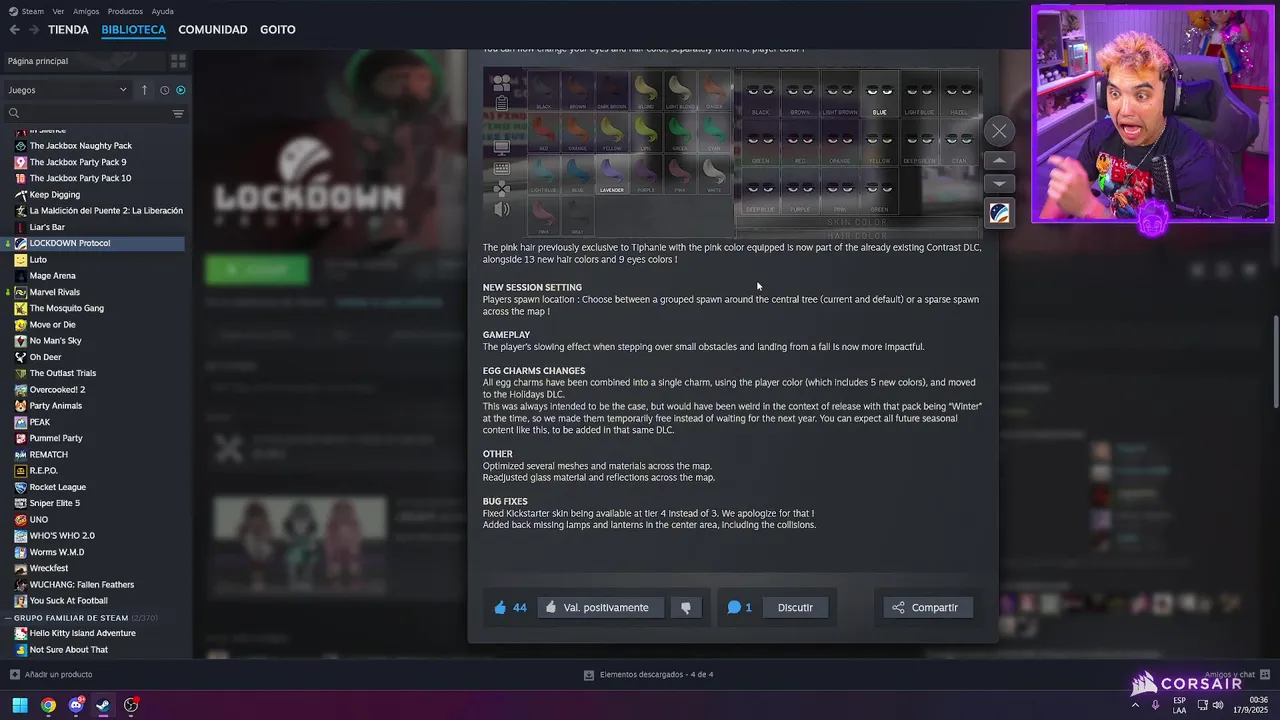1280x720 pixels.
Task: Close the news popup with X
Action: click(x=999, y=131)
